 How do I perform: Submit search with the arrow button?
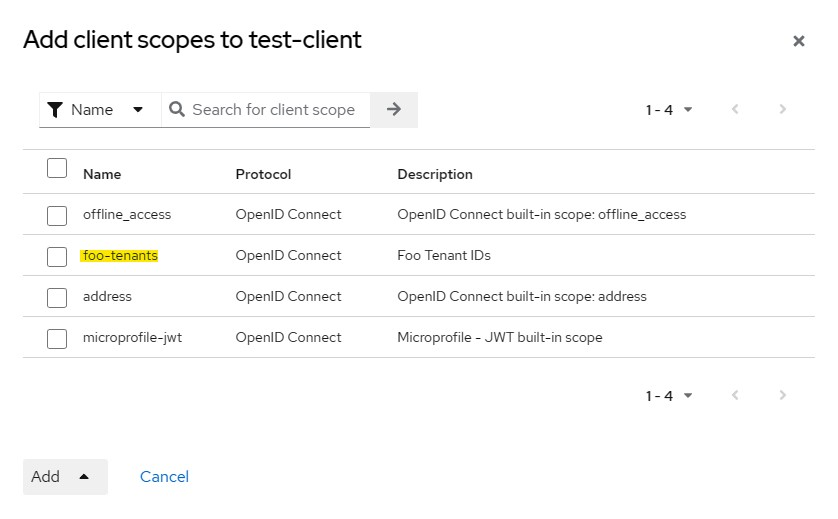click(x=394, y=109)
